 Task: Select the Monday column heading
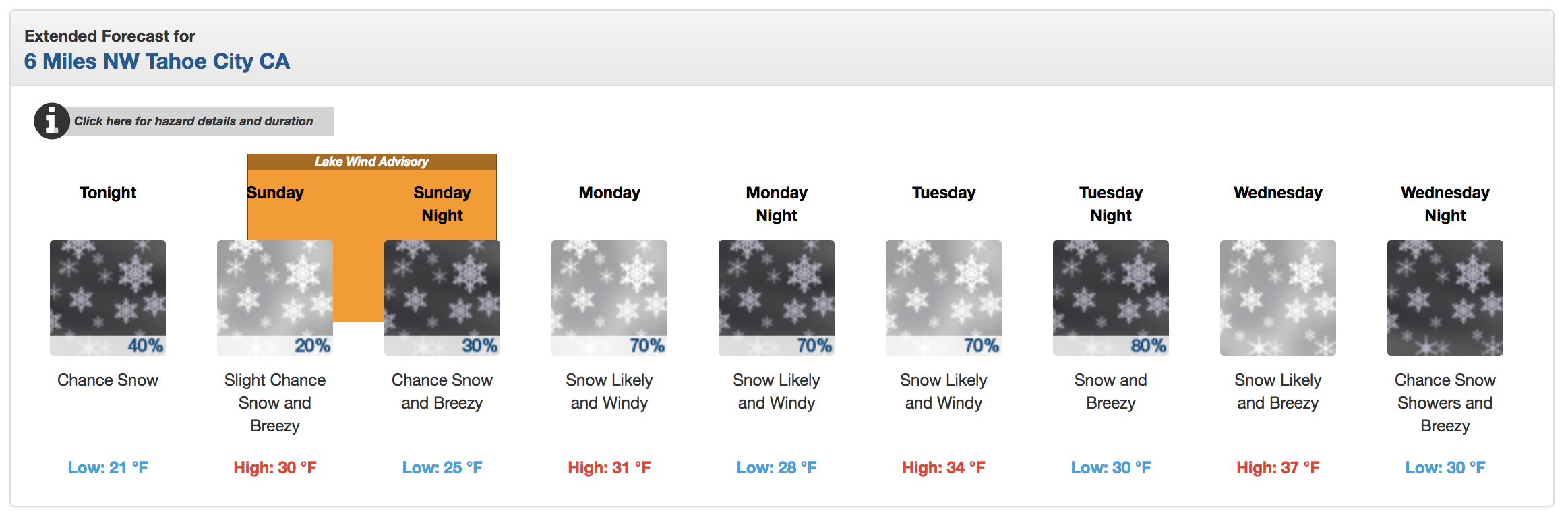click(x=609, y=193)
